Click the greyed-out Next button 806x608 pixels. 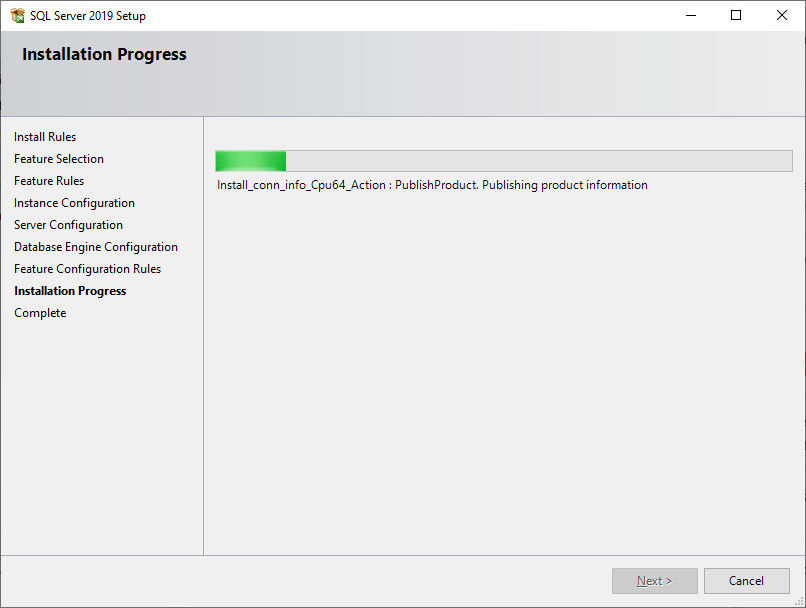point(654,581)
